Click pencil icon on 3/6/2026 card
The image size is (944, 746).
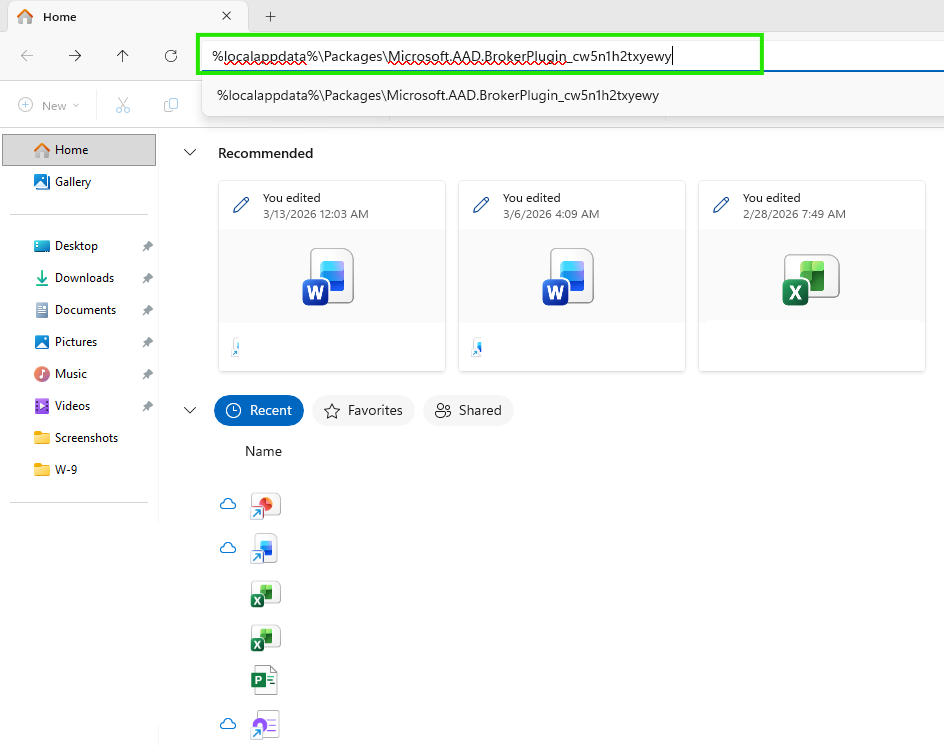point(481,205)
